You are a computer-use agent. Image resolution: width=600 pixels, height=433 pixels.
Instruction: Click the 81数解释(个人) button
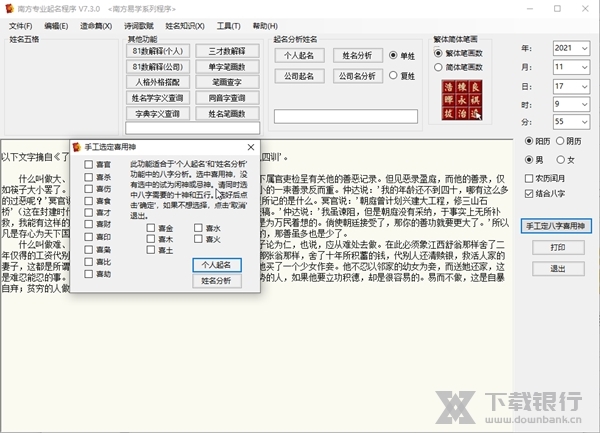(x=158, y=51)
